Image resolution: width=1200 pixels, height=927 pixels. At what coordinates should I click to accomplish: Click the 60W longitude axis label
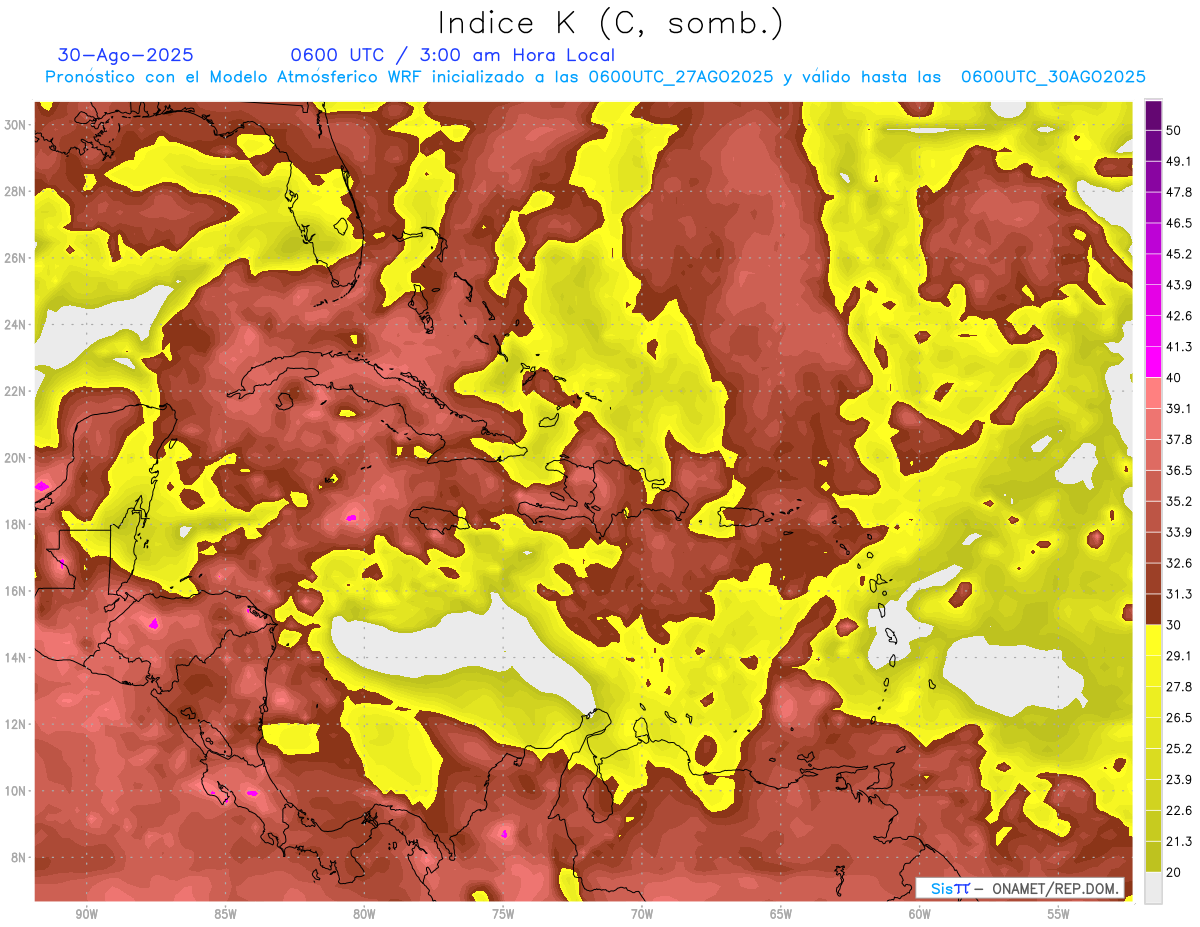coord(920,915)
